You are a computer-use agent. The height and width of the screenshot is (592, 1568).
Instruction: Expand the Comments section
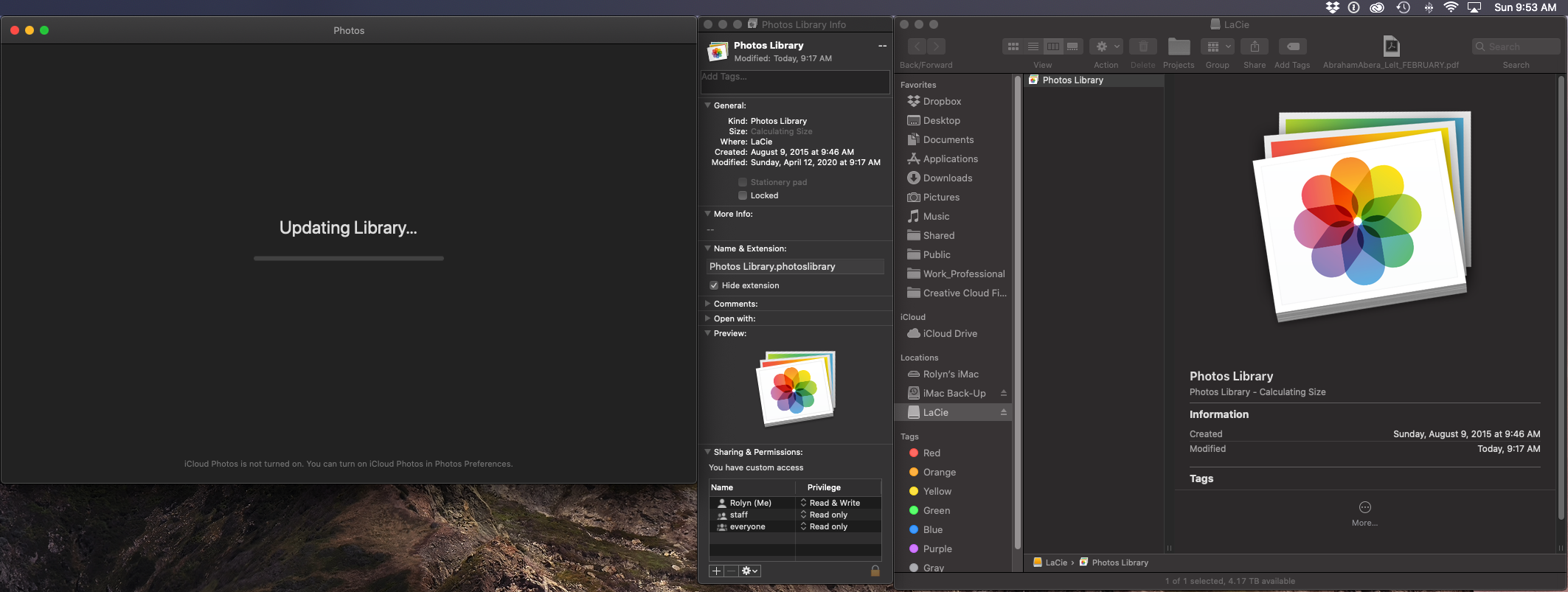pyautogui.click(x=708, y=304)
